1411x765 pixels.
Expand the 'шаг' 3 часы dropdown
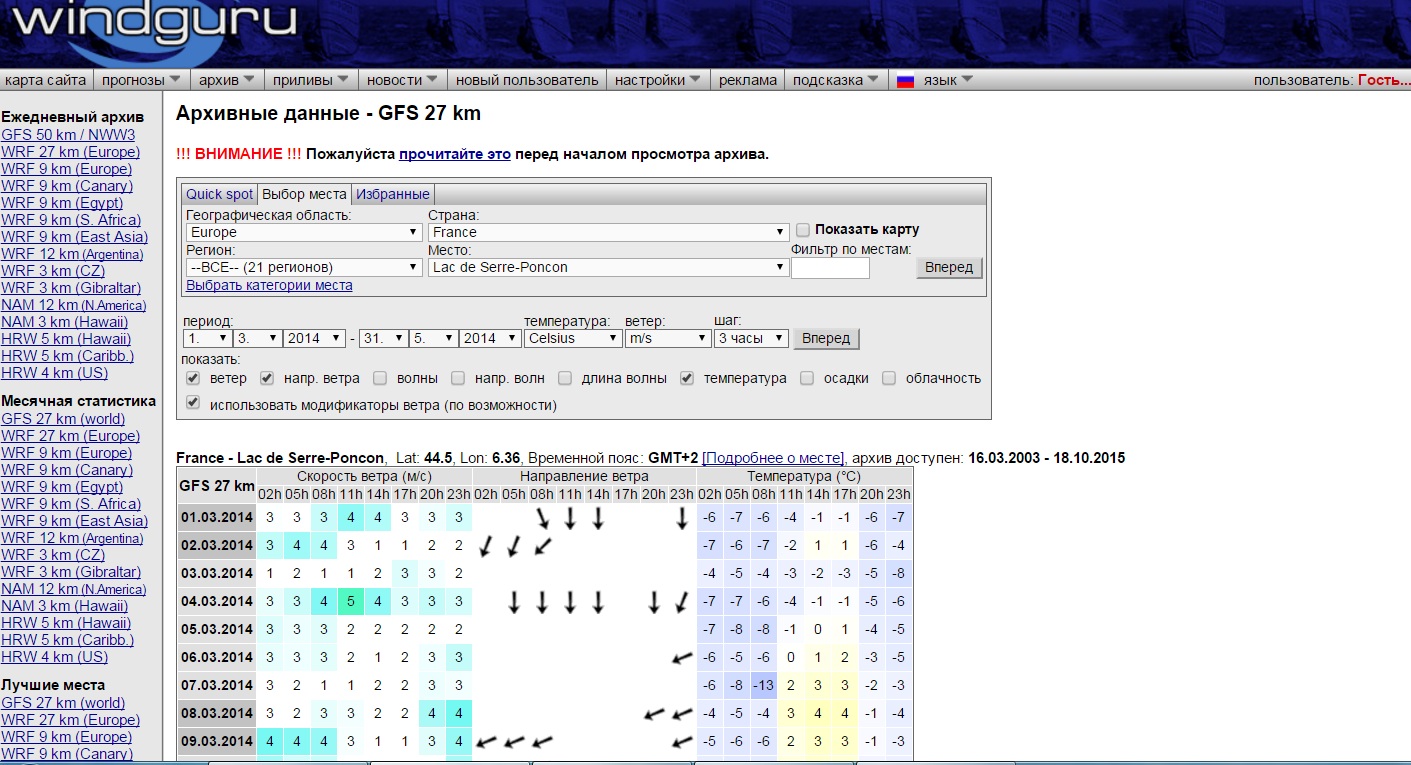pyautogui.click(x=751, y=338)
